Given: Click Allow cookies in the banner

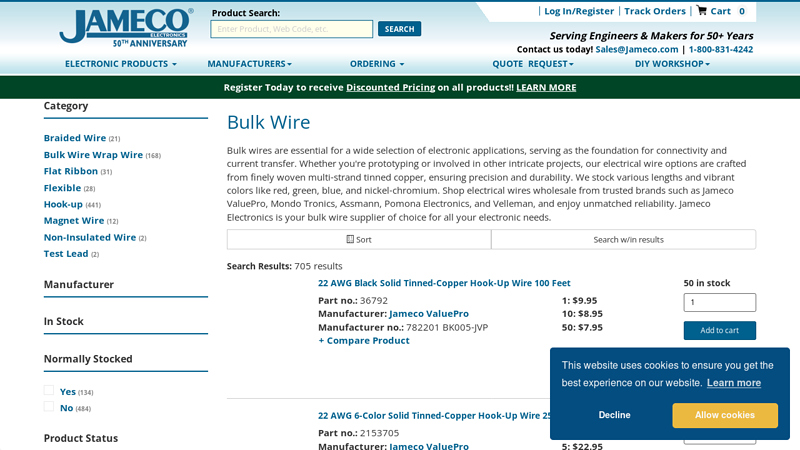Looking at the screenshot, I should coord(725,415).
